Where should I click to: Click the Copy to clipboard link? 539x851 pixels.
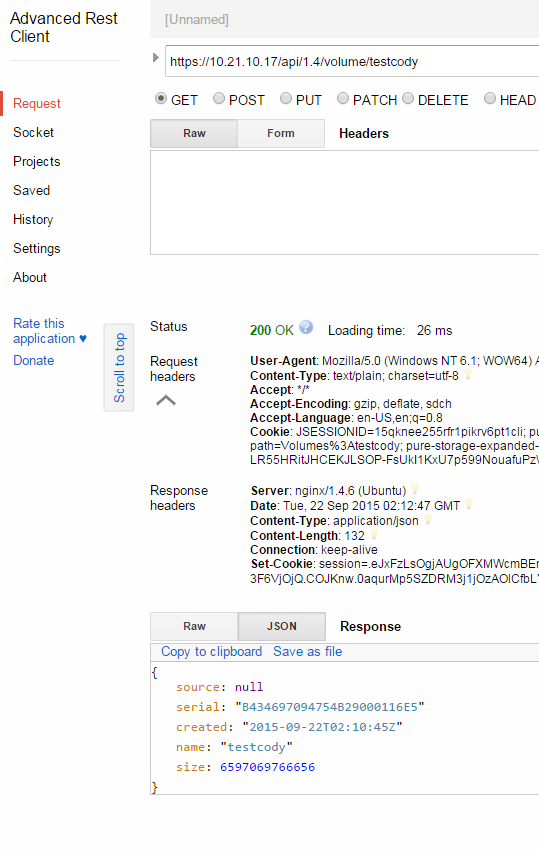coord(212,652)
